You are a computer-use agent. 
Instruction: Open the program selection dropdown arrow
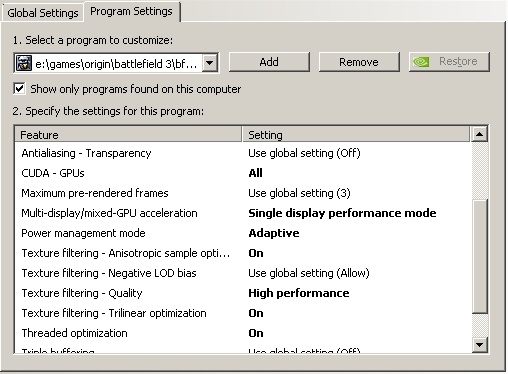coord(210,63)
